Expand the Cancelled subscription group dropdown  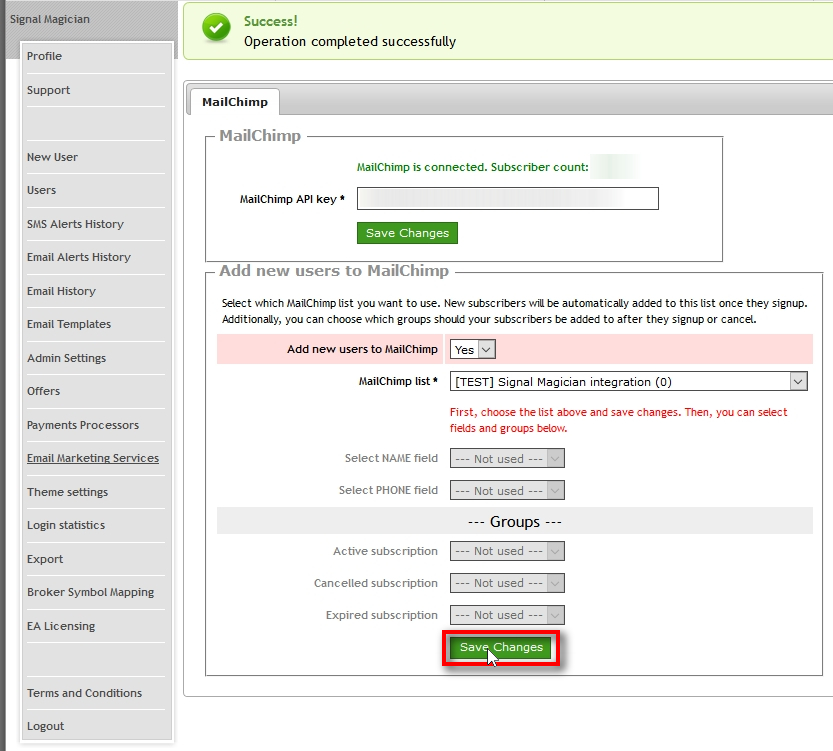pyautogui.click(x=507, y=583)
